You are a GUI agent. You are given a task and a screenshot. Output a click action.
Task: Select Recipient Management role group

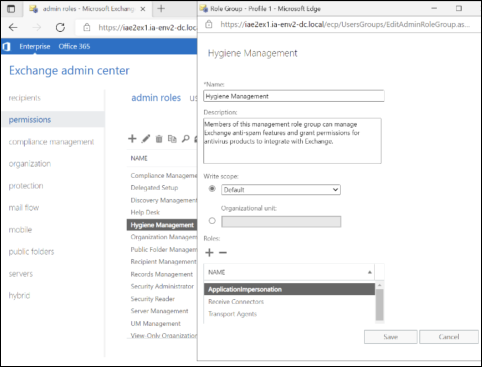(x=162, y=262)
